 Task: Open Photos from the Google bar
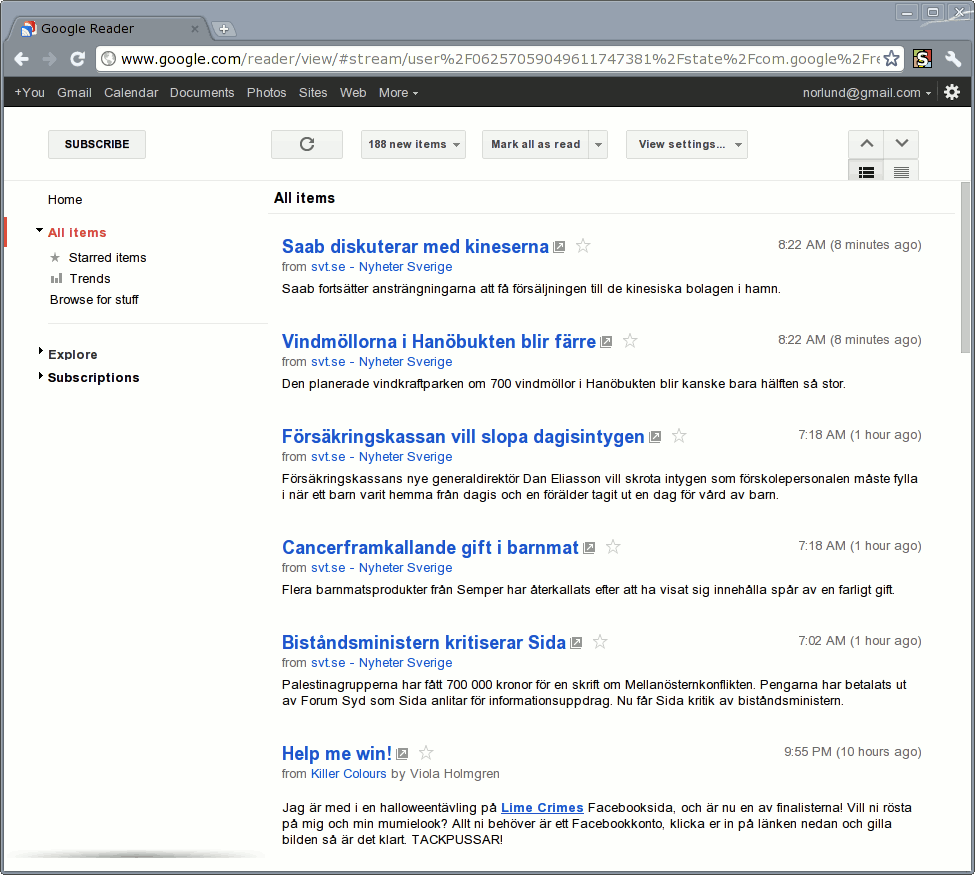click(x=267, y=93)
